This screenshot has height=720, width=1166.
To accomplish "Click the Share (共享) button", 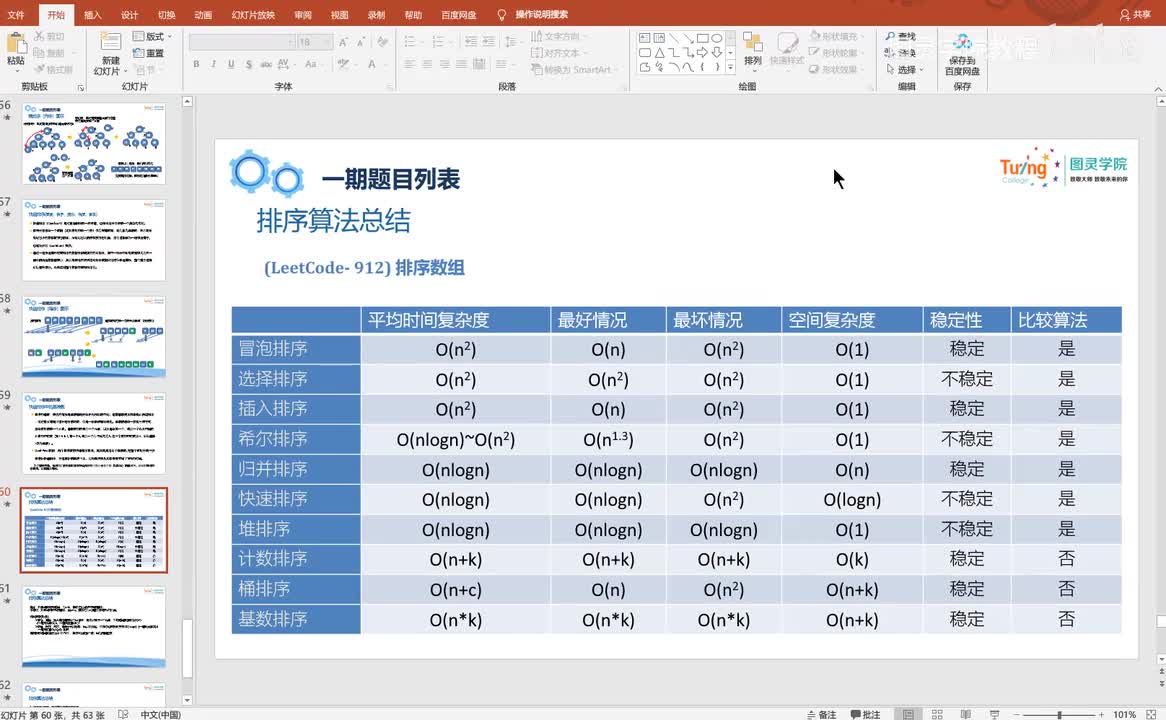I will pyautogui.click(x=1136, y=15).
